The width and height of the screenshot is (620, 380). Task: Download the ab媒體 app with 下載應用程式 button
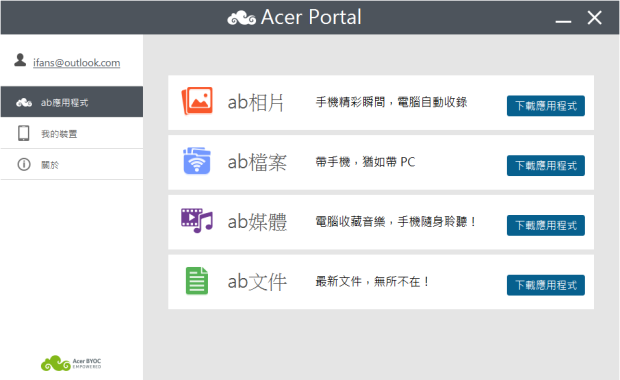pyautogui.click(x=546, y=225)
